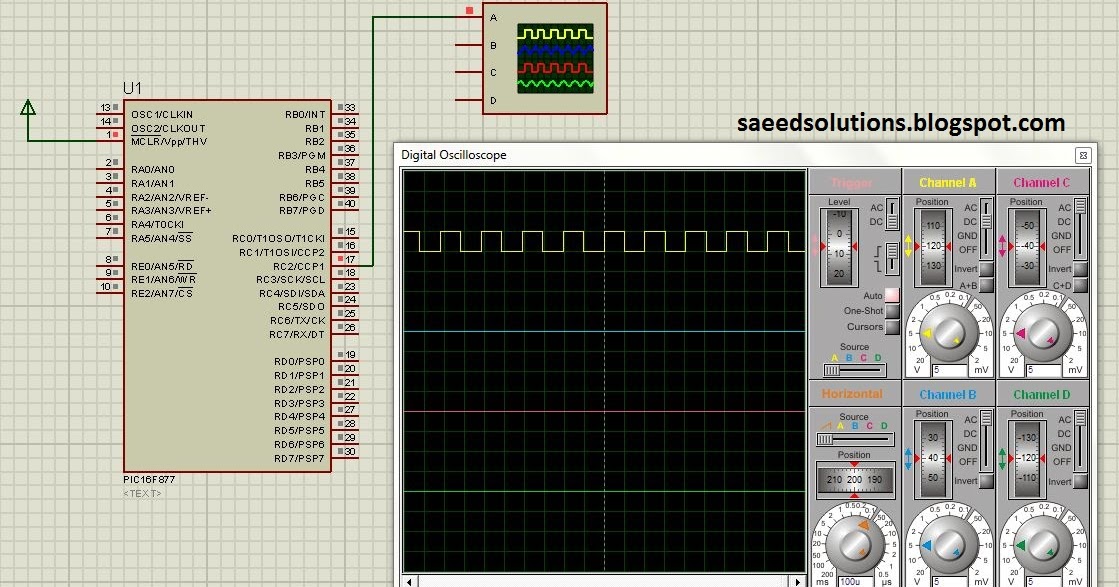Click the Horizontal timebase dial

[854, 545]
